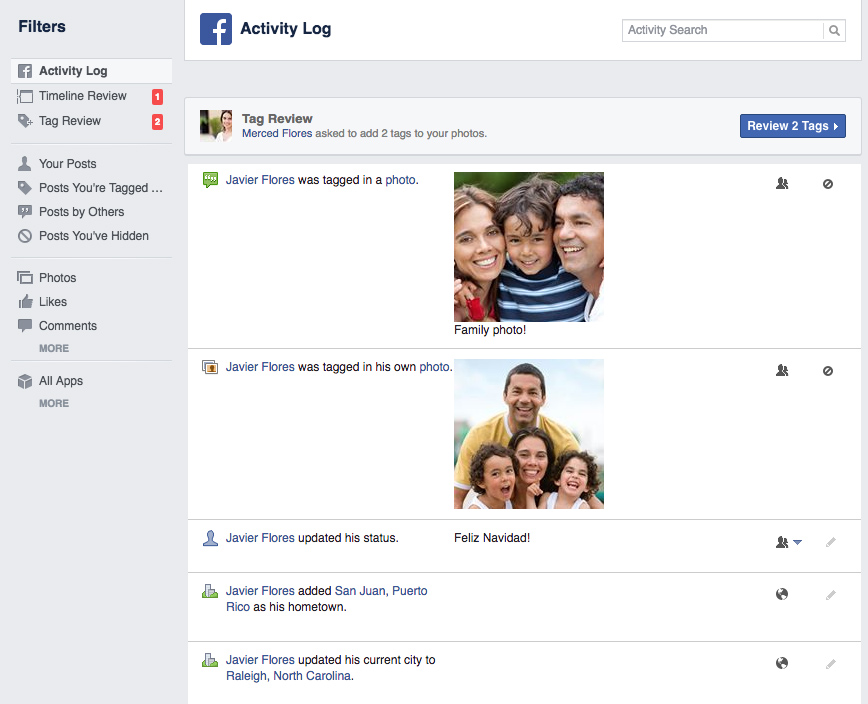Select the Photos filter icon in sidebar

[27, 277]
